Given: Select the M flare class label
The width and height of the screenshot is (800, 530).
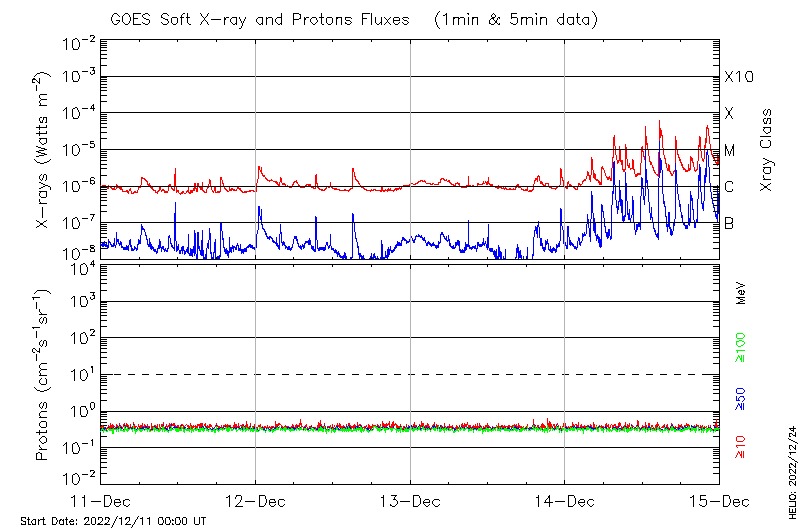Looking at the screenshot, I should coord(730,150).
